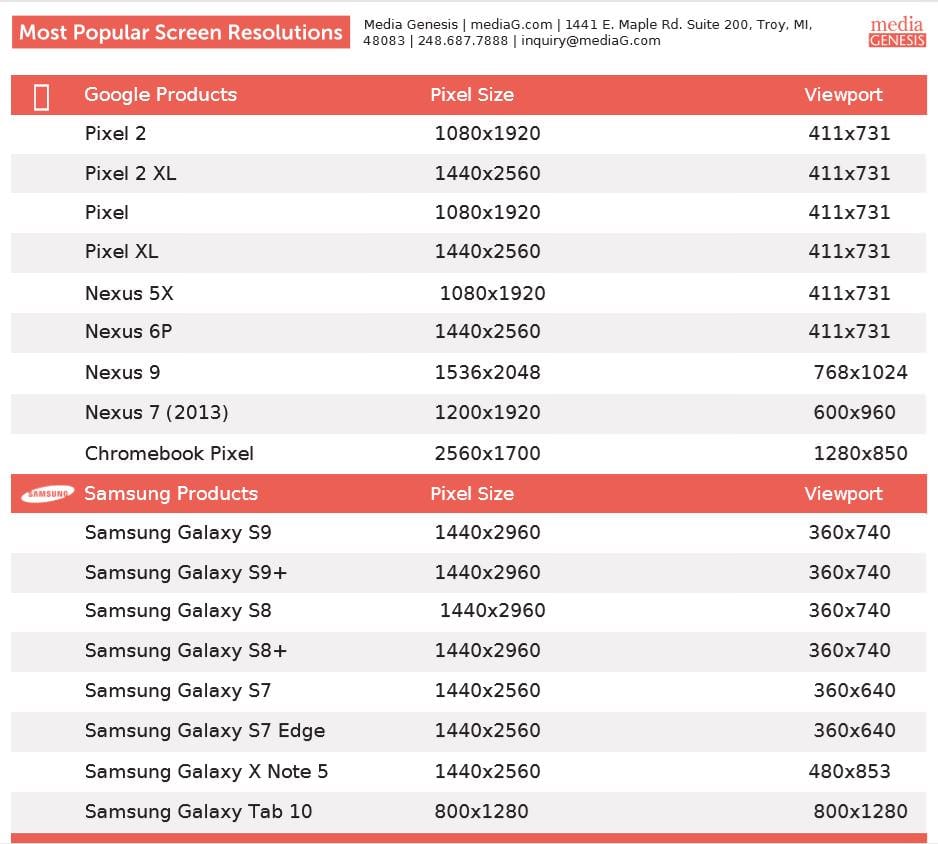The height and width of the screenshot is (844, 938).
Task: Click the Samsung Products section header
Action: click(171, 493)
